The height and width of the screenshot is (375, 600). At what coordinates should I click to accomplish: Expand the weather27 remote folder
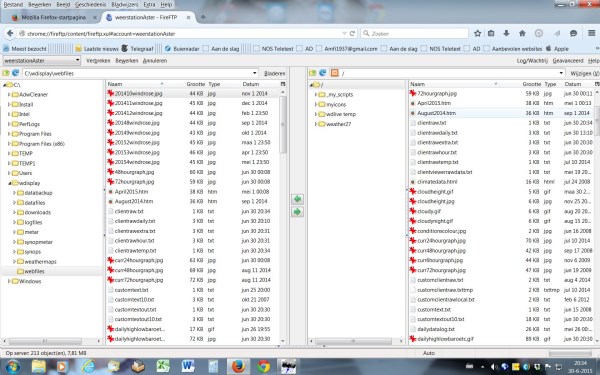316,124
